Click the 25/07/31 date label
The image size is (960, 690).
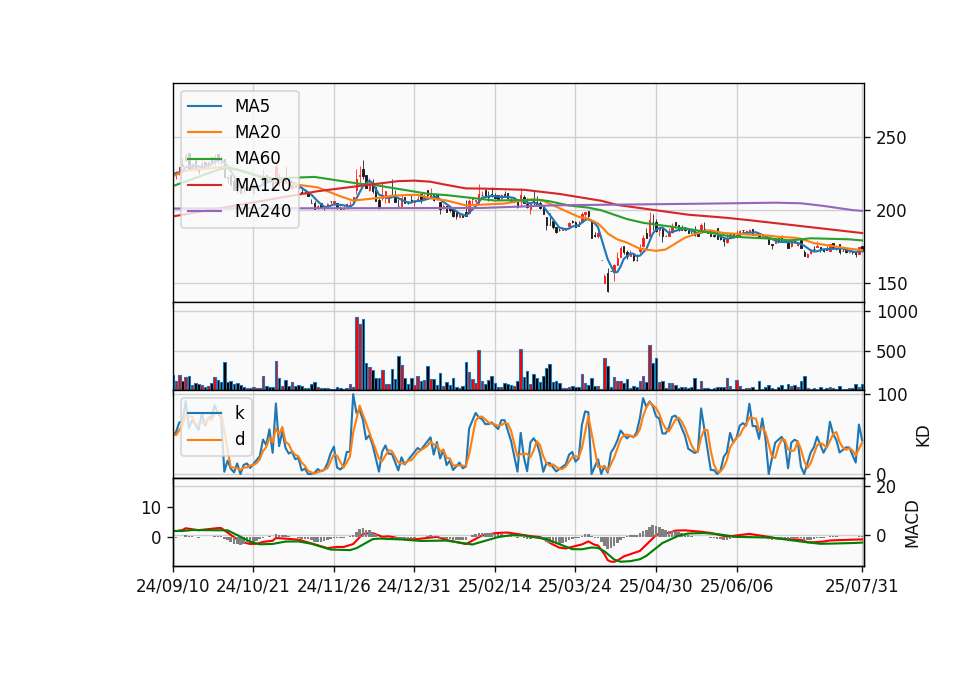click(x=861, y=586)
